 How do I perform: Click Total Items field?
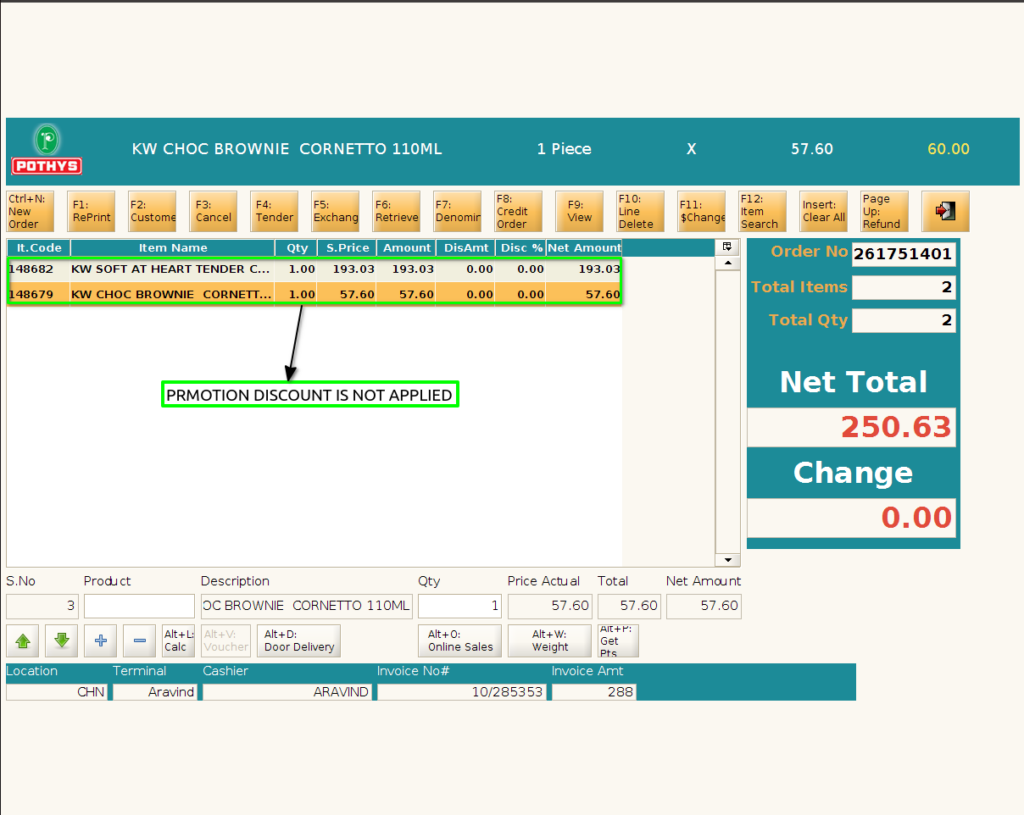(x=903, y=287)
